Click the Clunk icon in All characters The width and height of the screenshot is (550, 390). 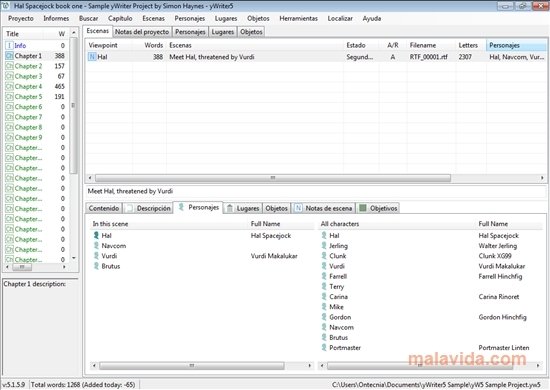coord(324,256)
